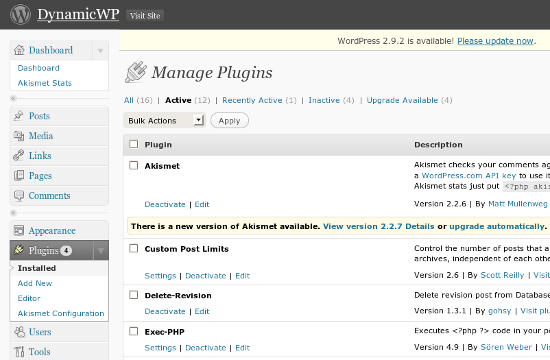
Task: Edit Custom Post Limits plugin
Action: point(243,276)
